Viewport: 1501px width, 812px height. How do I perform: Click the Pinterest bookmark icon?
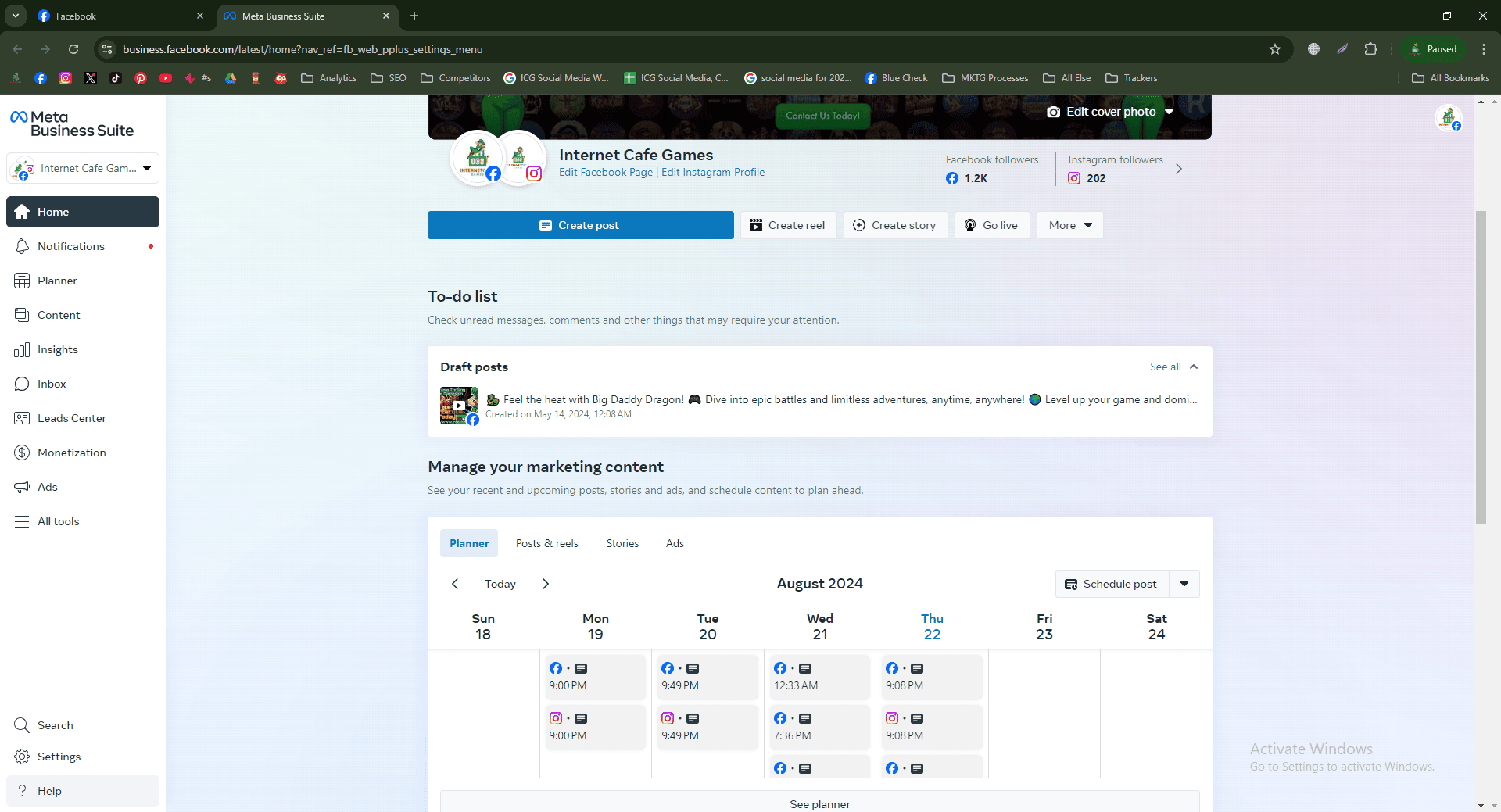(141, 78)
